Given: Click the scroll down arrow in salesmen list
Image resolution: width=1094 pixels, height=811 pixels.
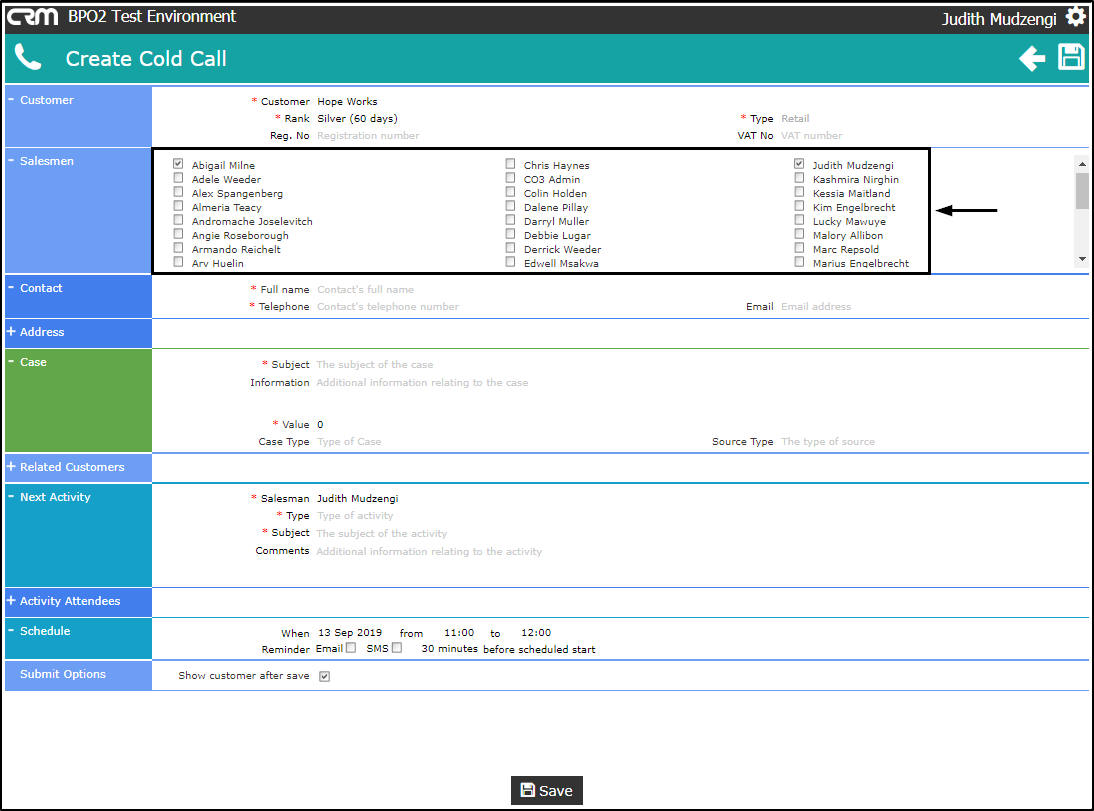Looking at the screenshot, I should [x=1081, y=259].
